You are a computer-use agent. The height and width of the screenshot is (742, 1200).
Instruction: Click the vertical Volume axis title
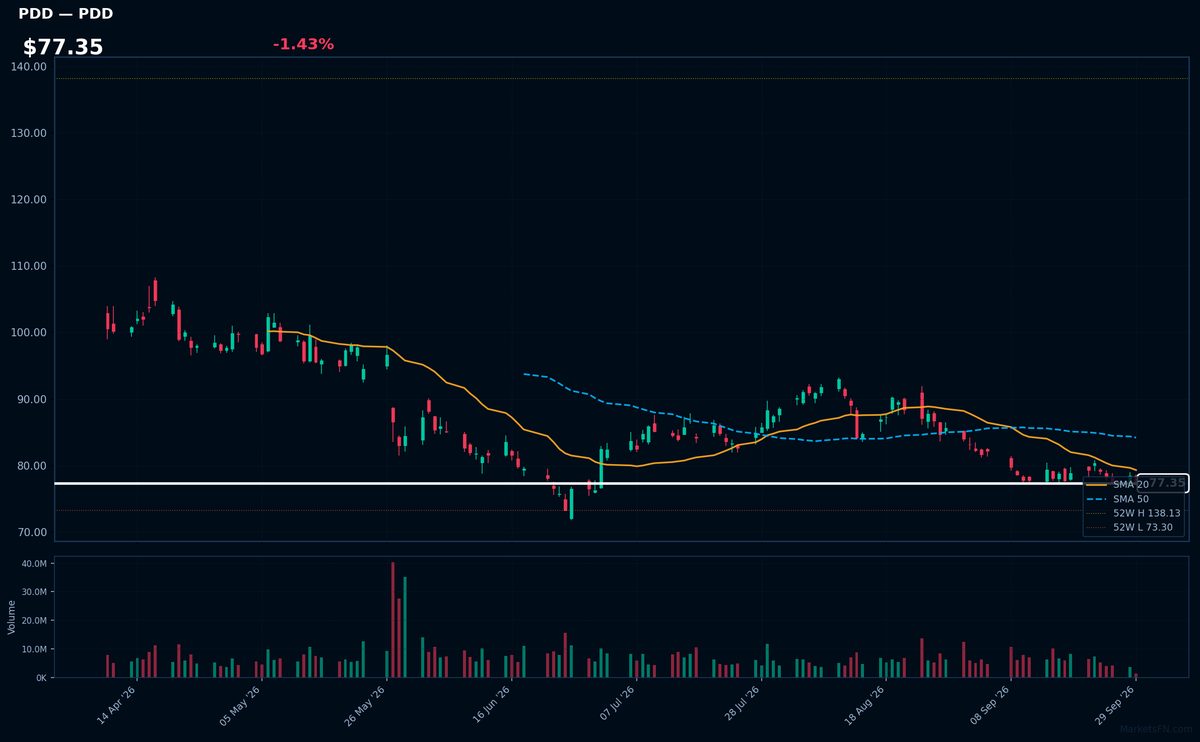12,617
